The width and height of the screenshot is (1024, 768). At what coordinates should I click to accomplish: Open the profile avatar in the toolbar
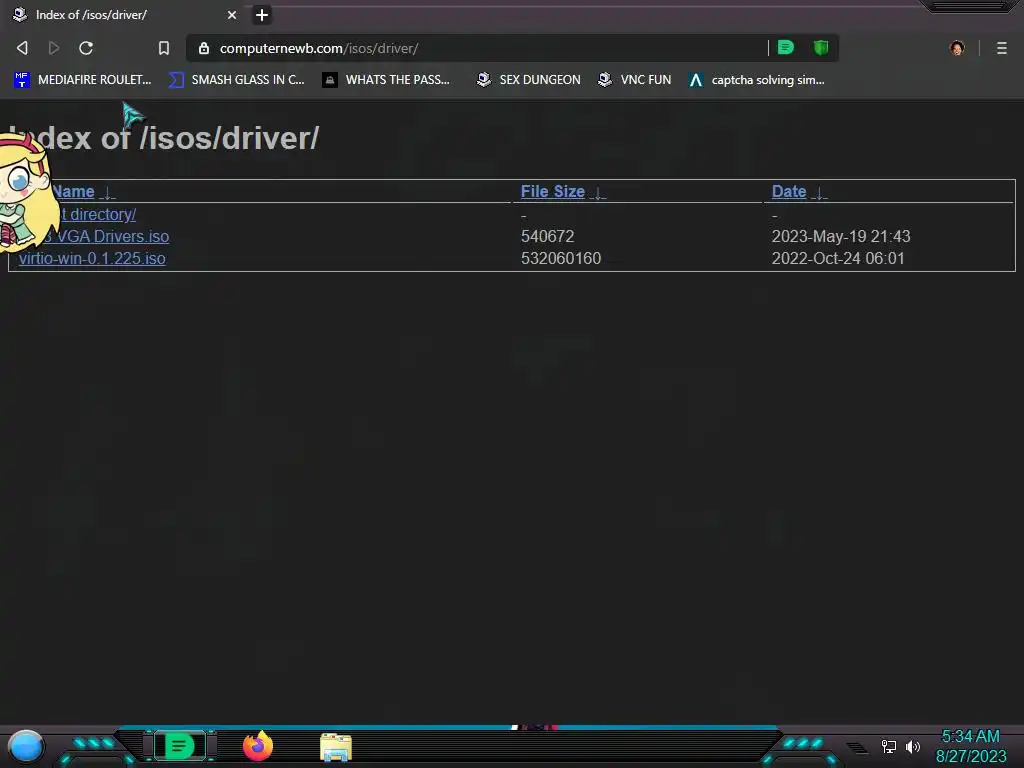957,48
